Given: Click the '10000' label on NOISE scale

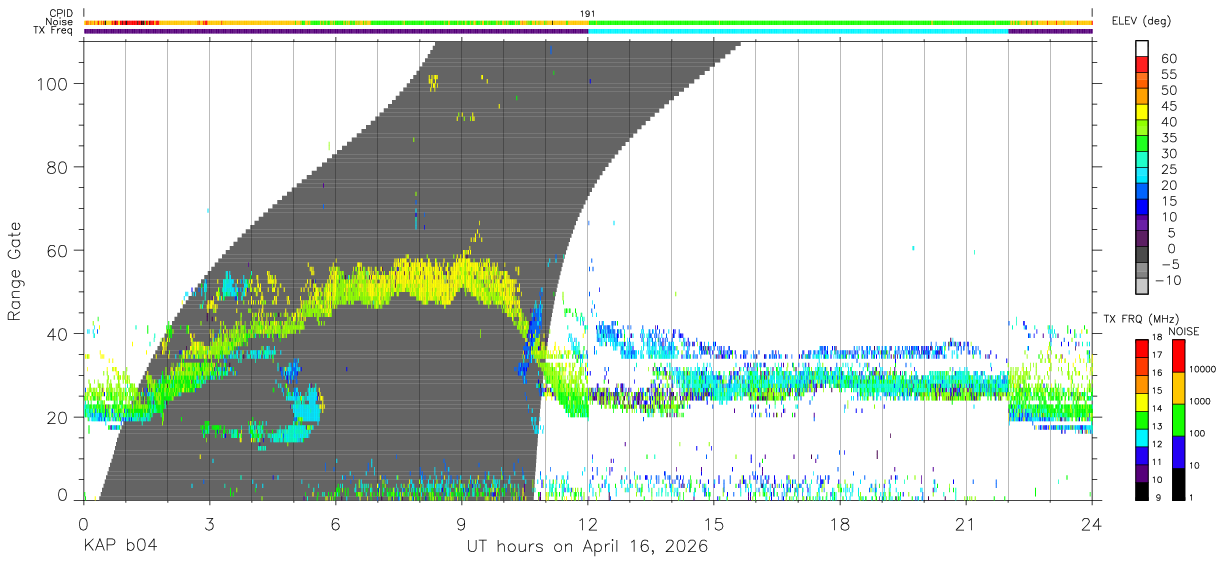Looking at the screenshot, I should click(x=1203, y=371).
